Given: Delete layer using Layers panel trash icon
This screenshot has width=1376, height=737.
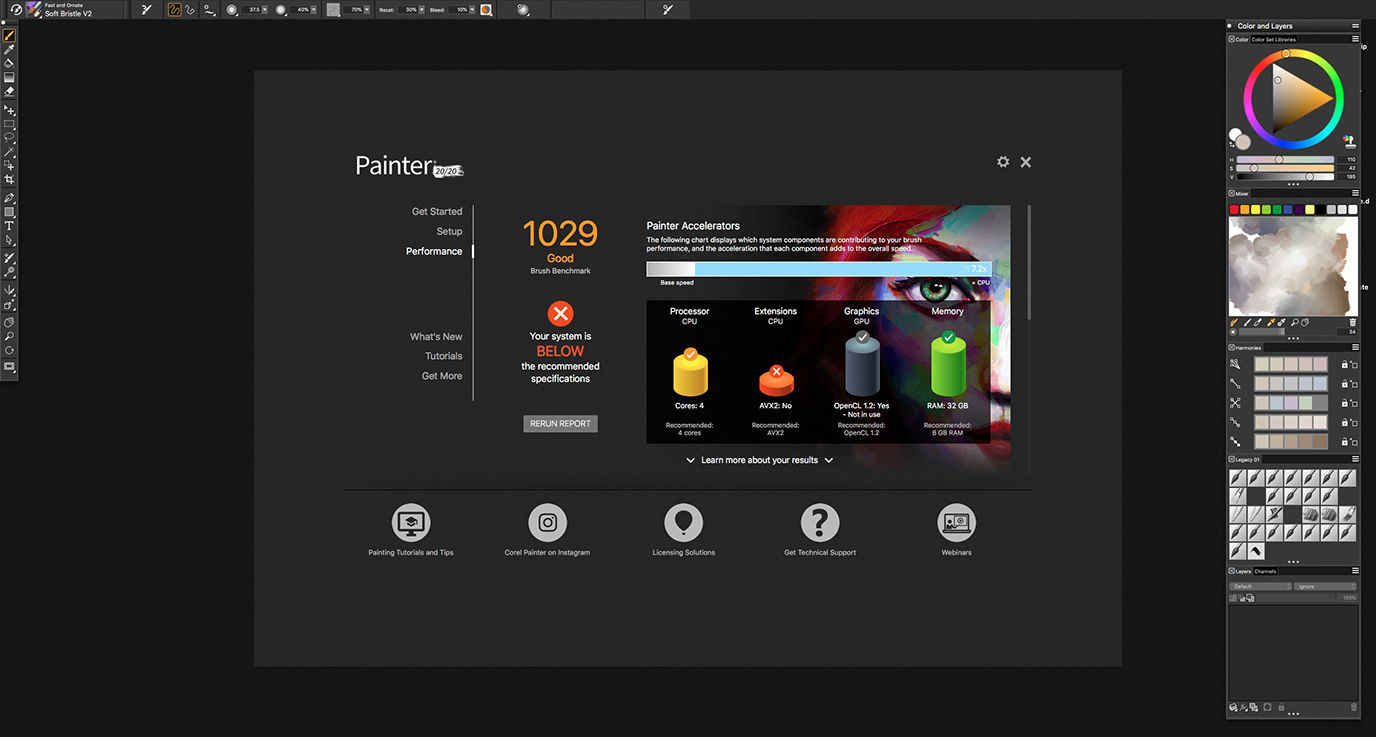Looking at the screenshot, I should (x=1354, y=707).
